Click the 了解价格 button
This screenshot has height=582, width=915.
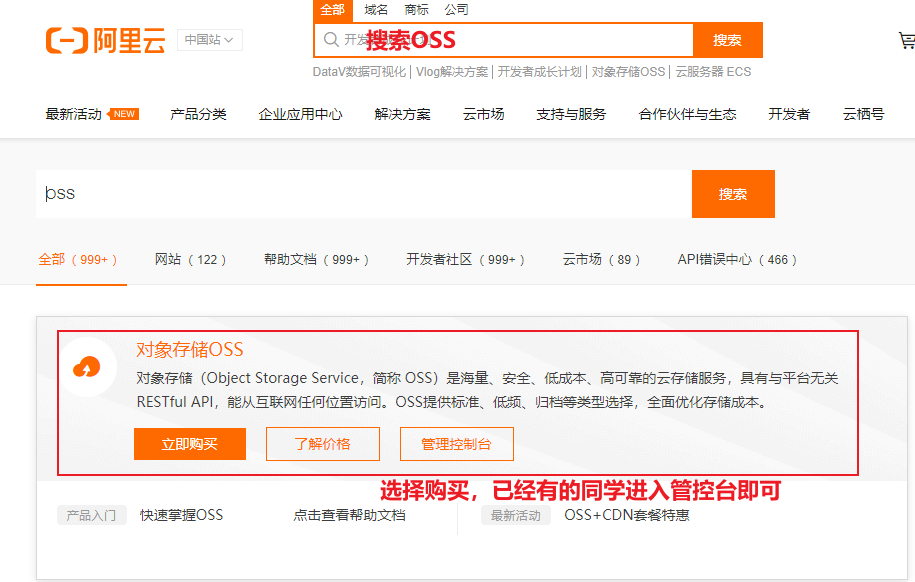[x=322, y=444]
